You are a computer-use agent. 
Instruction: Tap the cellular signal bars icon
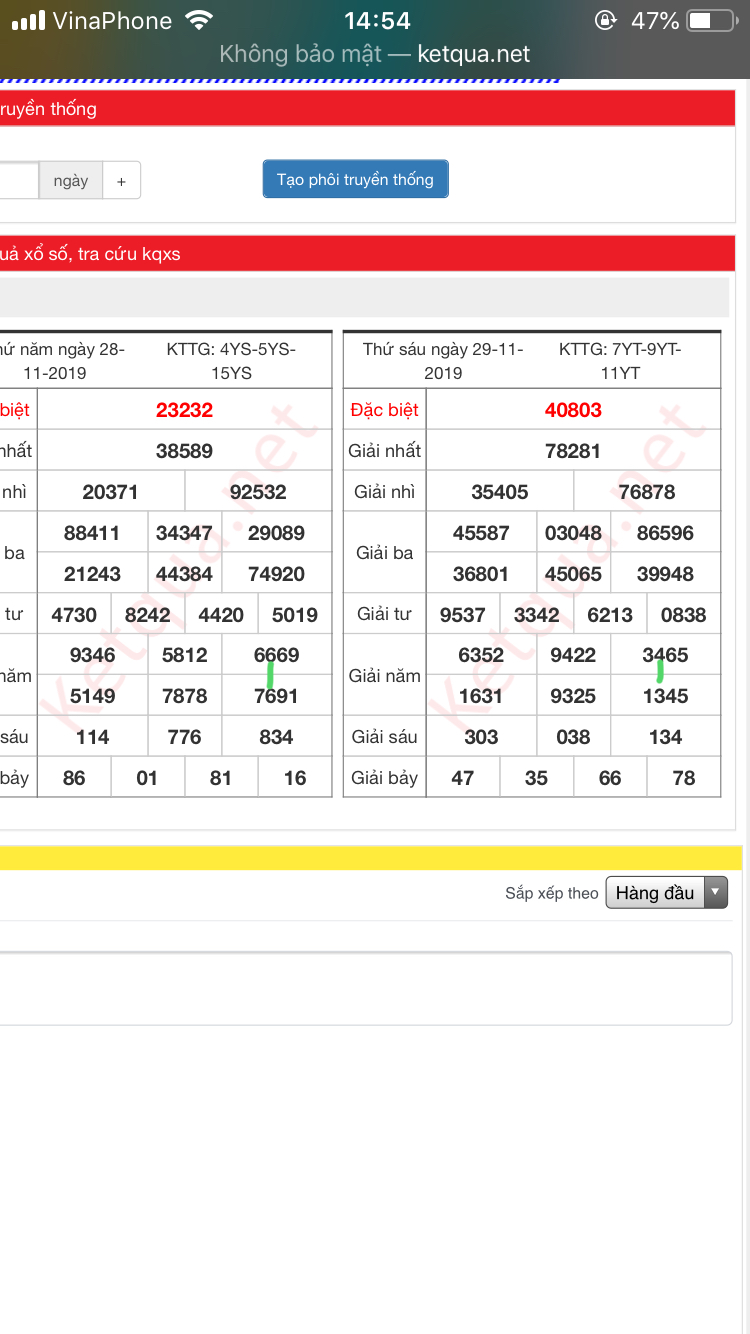tap(28, 20)
